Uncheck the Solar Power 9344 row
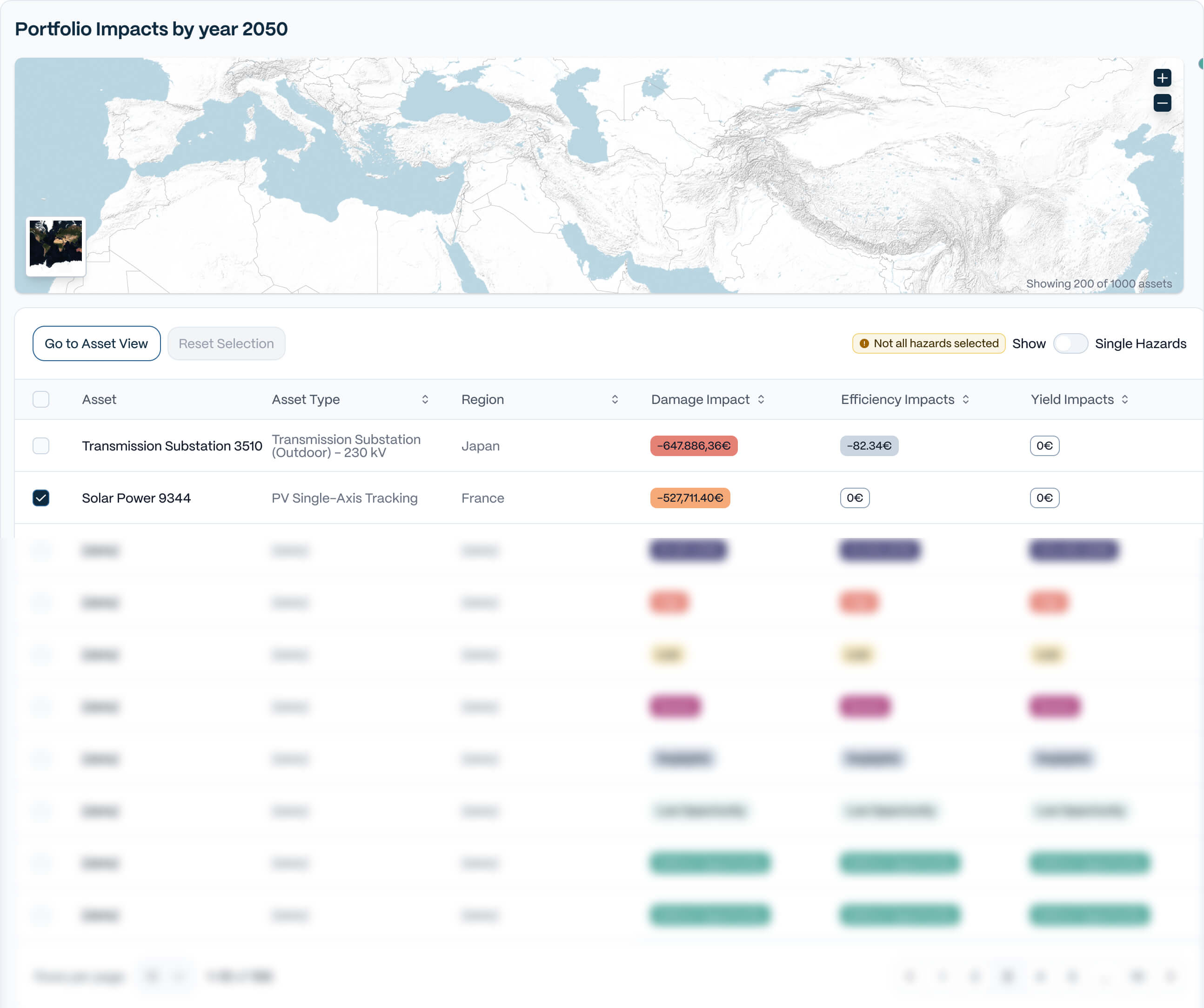The image size is (1204, 1008). (x=40, y=497)
